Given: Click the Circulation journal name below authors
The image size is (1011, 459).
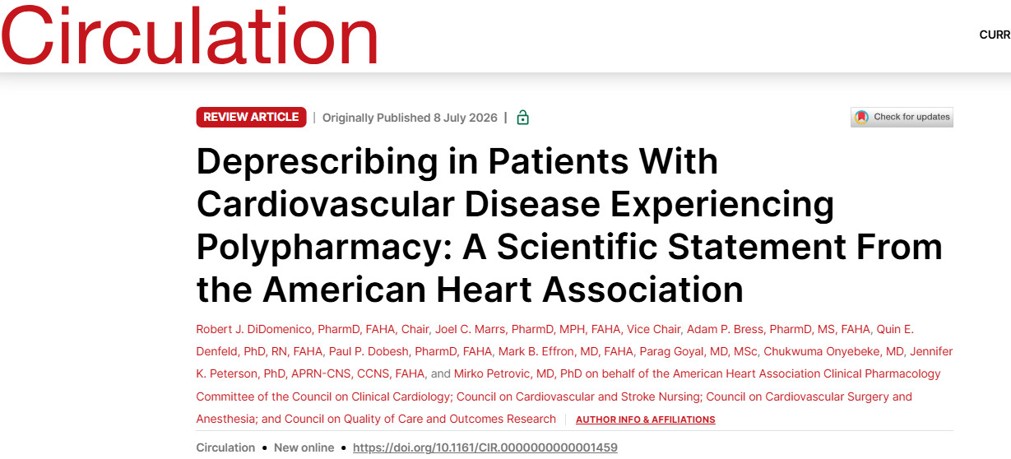Looking at the screenshot, I should (226, 447).
